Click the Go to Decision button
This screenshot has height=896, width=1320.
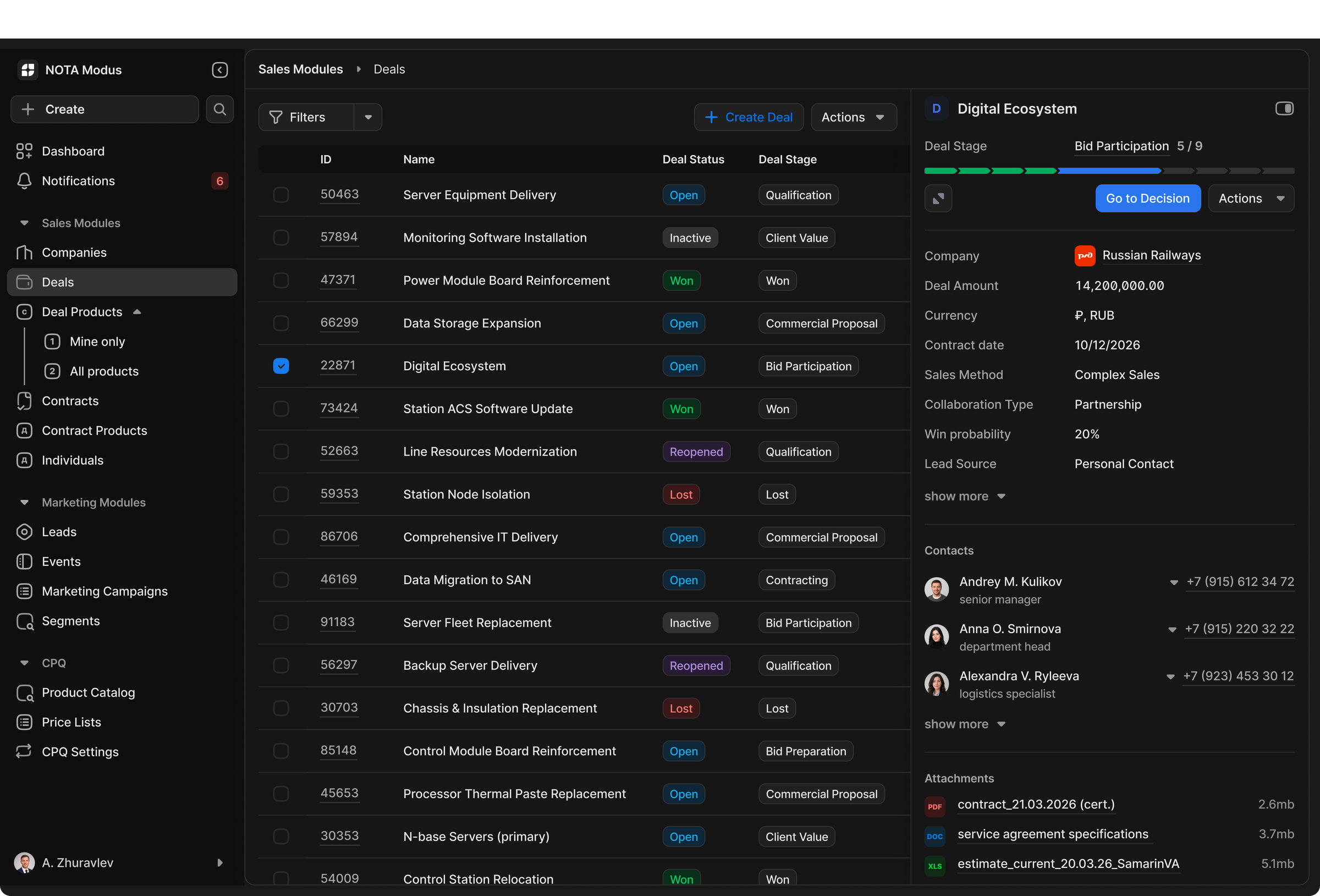coord(1147,199)
